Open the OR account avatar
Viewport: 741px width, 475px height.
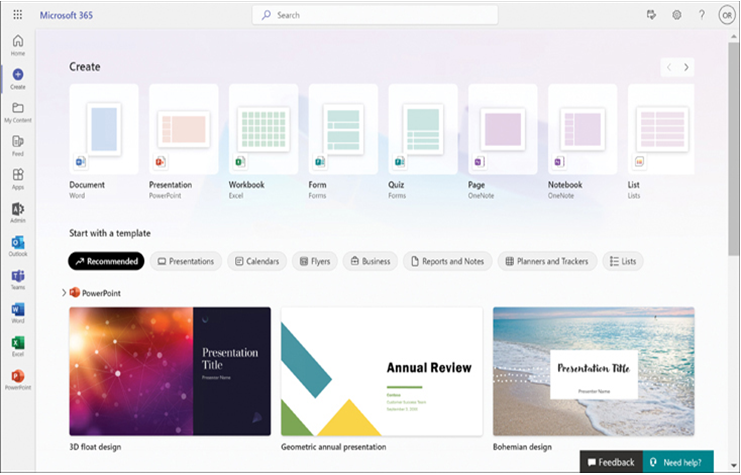[x=727, y=15]
